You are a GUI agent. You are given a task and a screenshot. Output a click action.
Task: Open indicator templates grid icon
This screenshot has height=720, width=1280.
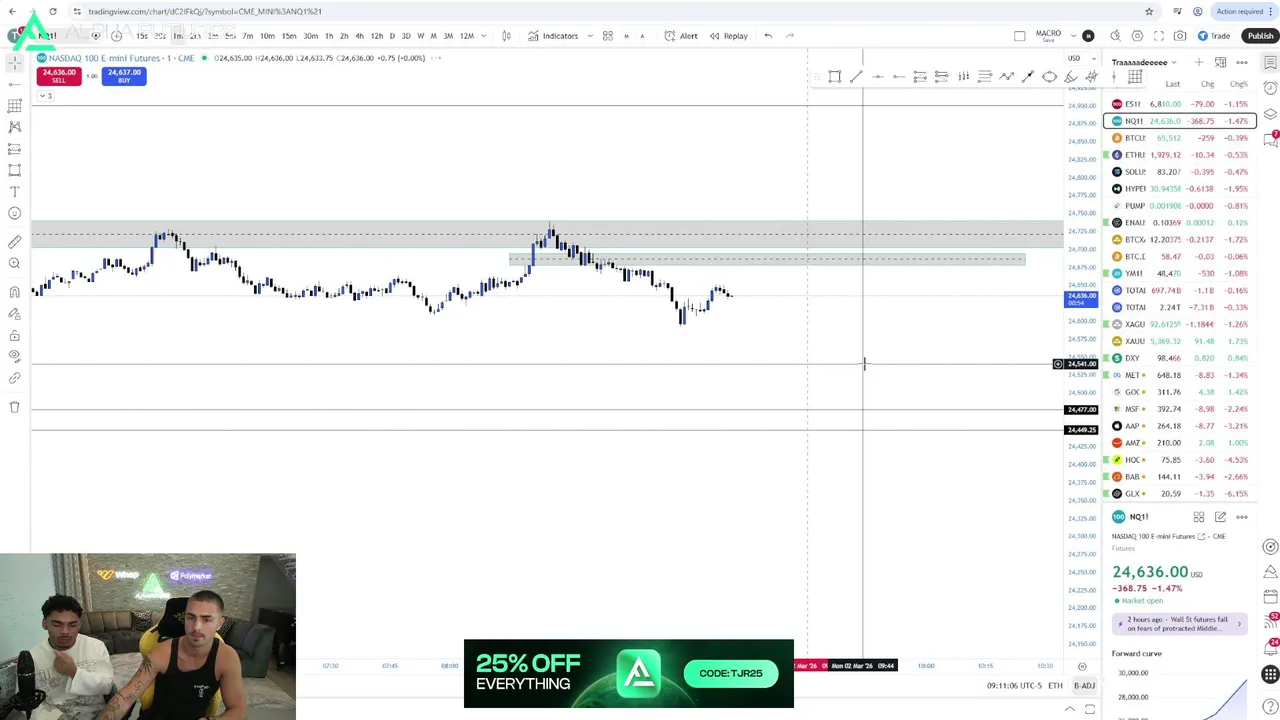(607, 36)
